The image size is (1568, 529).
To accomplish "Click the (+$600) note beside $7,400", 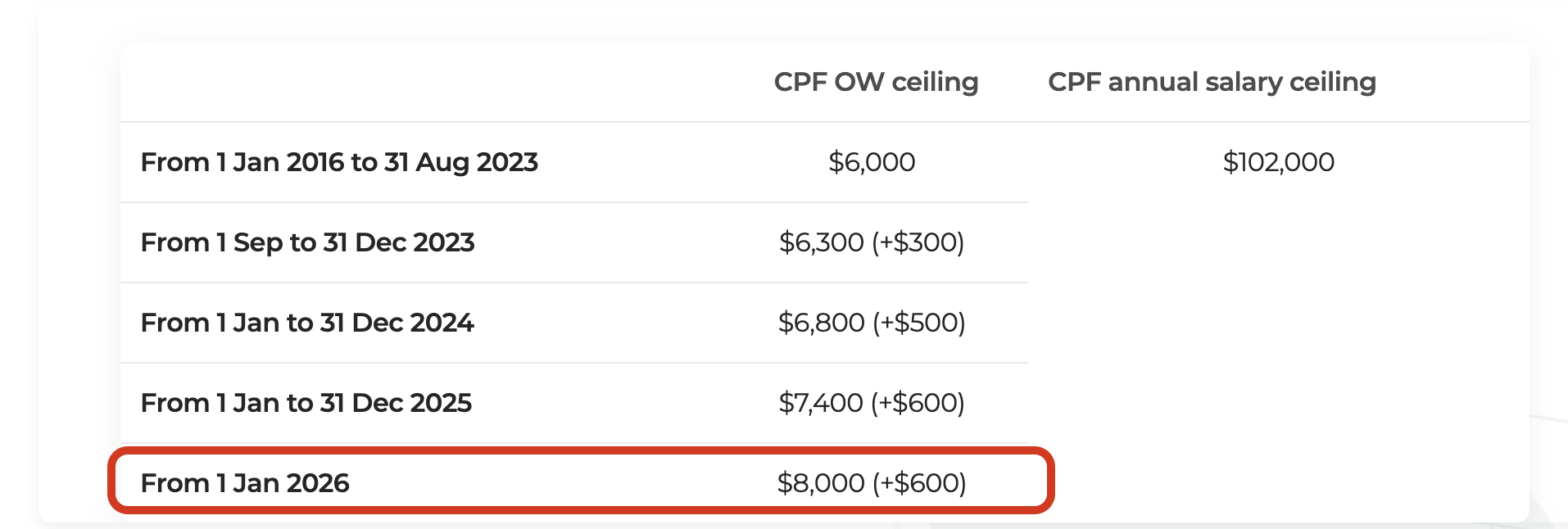I will click(918, 403).
